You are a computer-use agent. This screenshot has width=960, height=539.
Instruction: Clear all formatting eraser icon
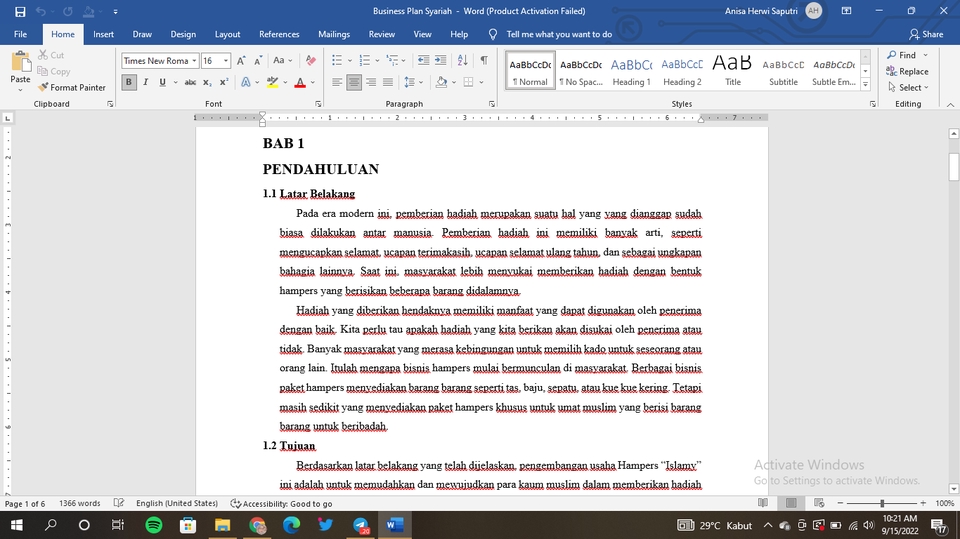[x=310, y=61]
